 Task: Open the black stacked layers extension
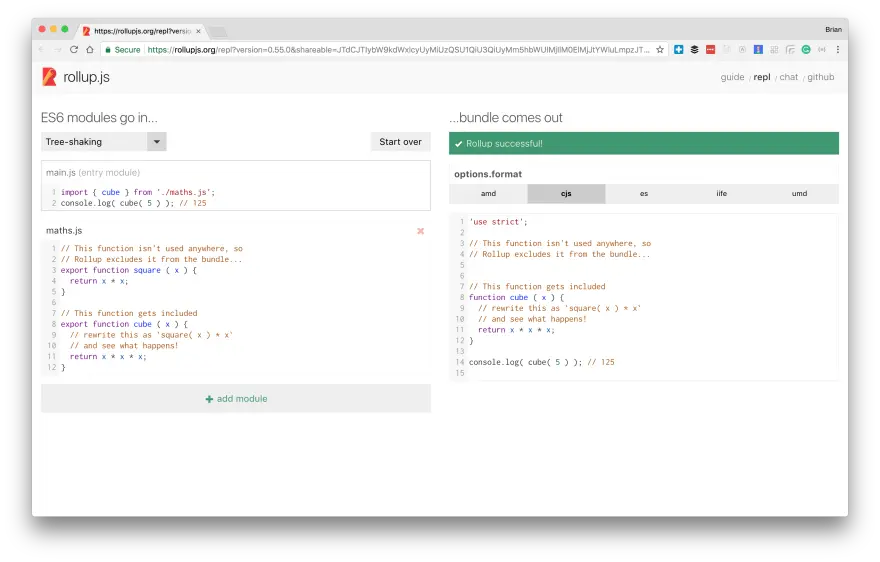pyautogui.click(x=694, y=49)
